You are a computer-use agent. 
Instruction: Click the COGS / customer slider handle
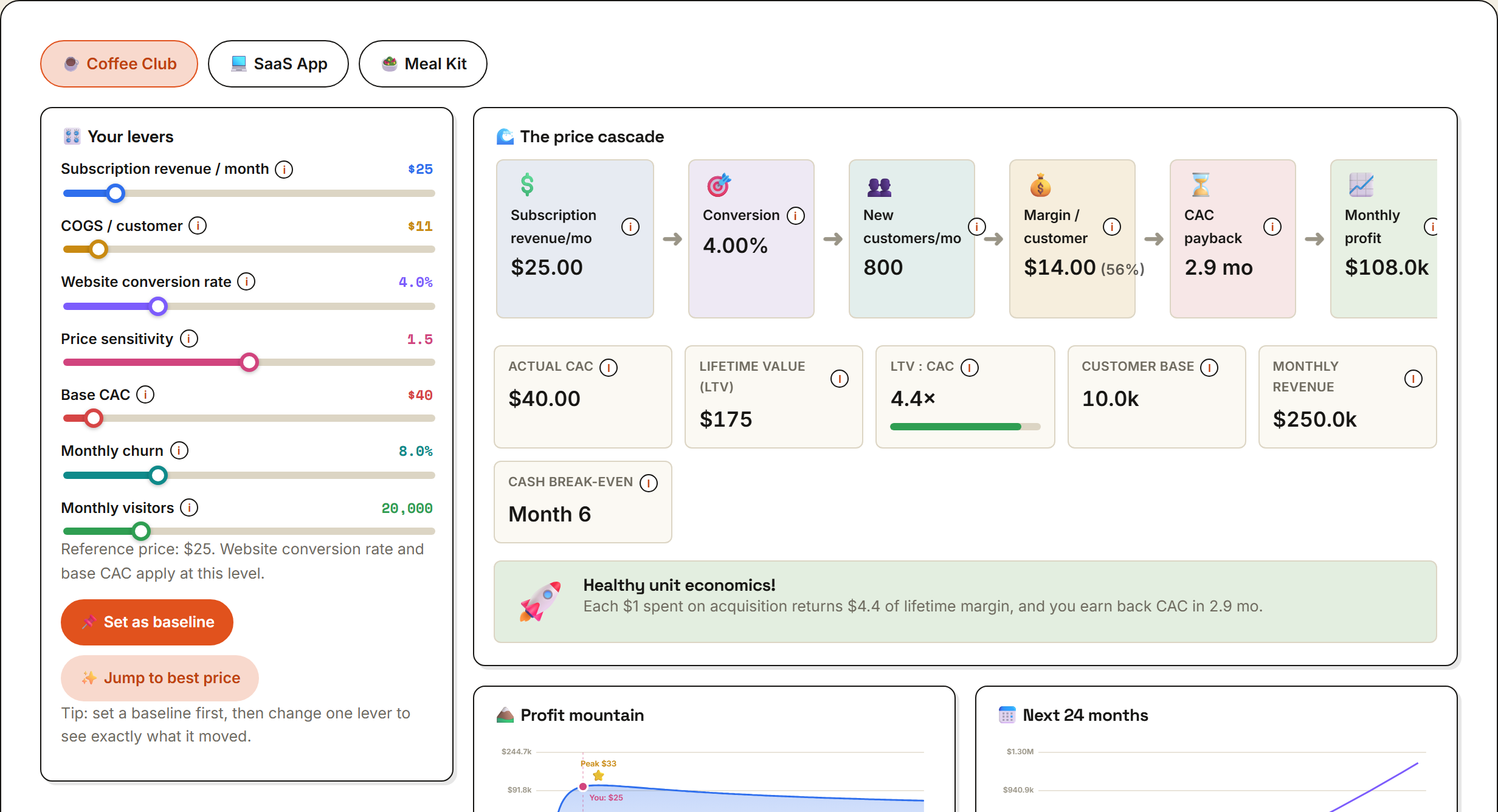[x=98, y=249]
